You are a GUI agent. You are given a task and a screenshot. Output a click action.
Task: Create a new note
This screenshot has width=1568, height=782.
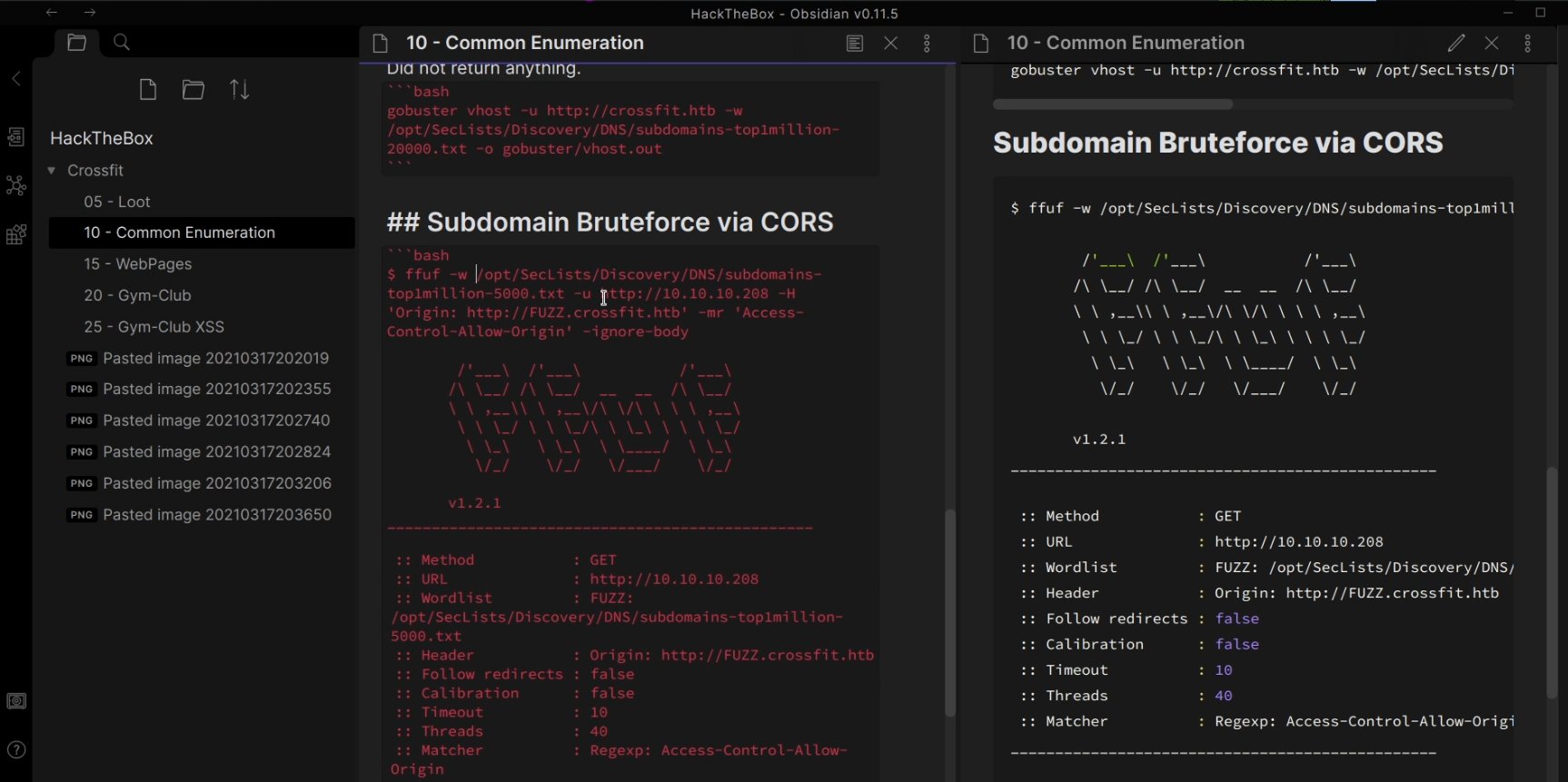point(148,89)
